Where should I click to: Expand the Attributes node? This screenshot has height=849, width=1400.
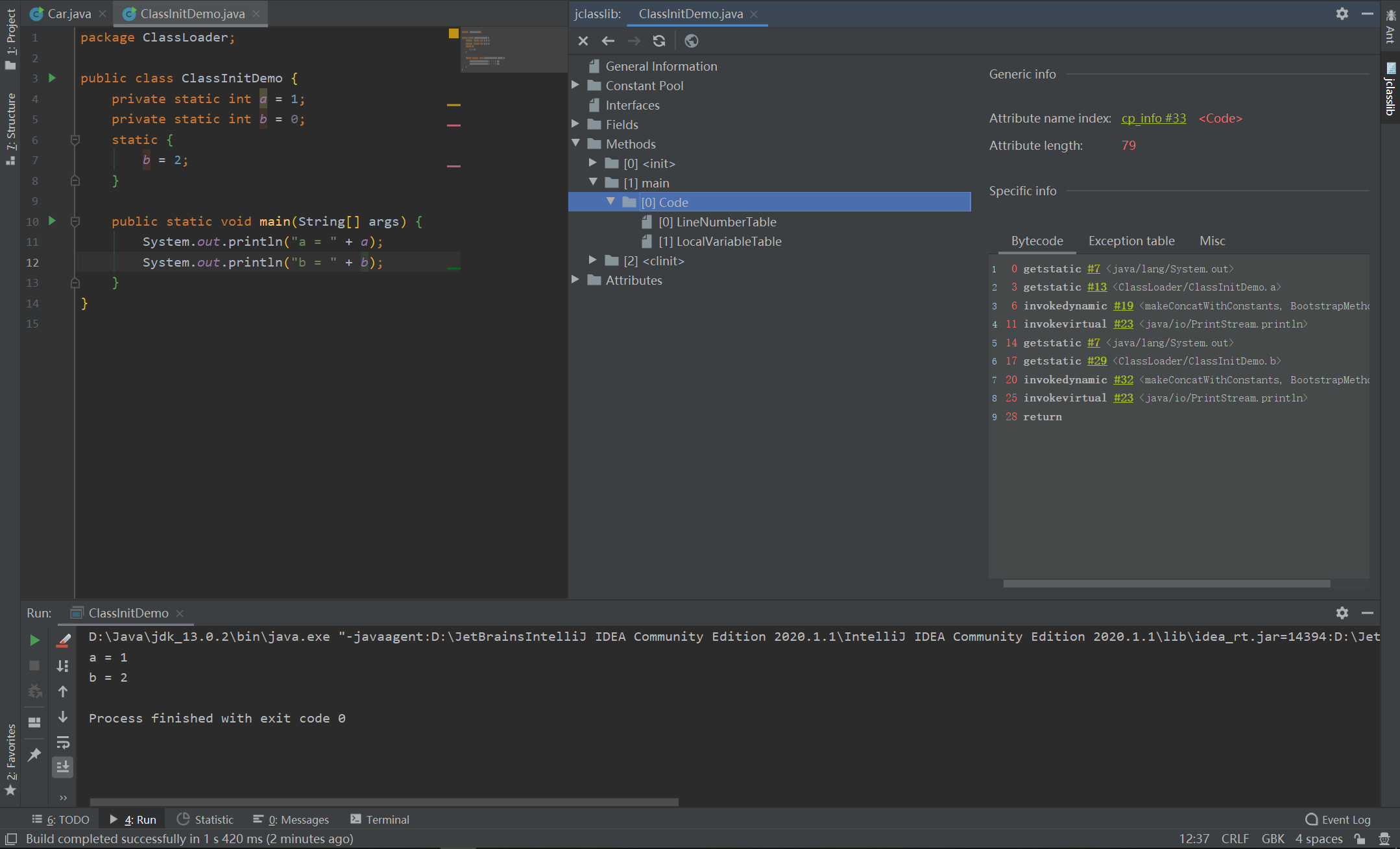(x=575, y=280)
